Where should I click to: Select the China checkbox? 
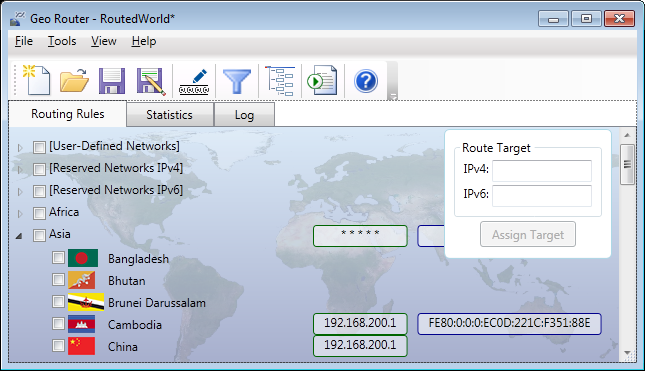(x=58, y=345)
